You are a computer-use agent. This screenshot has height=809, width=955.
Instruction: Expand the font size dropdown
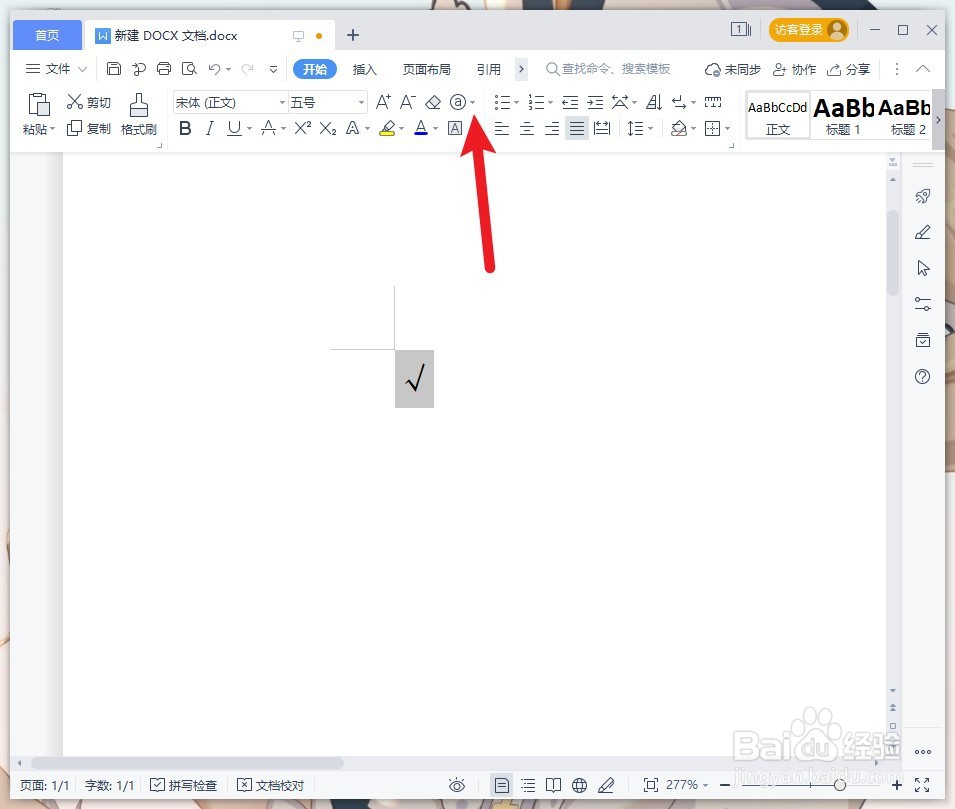(360, 101)
